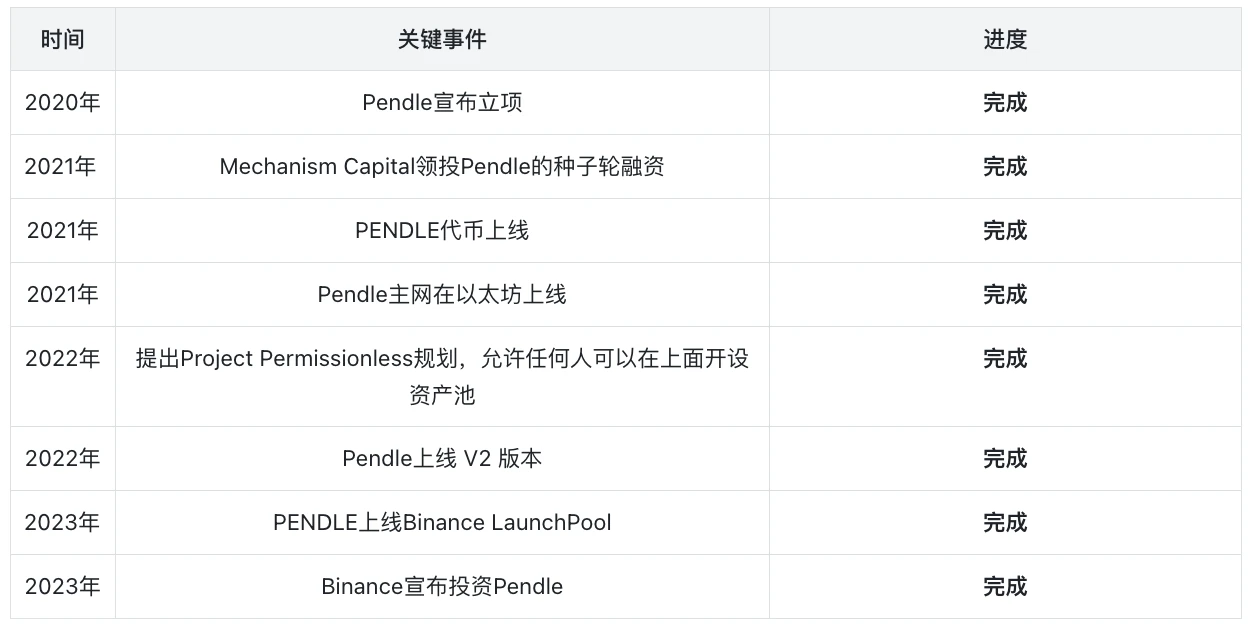Viewport: 1250px width, 628px height.
Task: Click 完成 status for PENDLE代币上线
Action: [x=1004, y=231]
